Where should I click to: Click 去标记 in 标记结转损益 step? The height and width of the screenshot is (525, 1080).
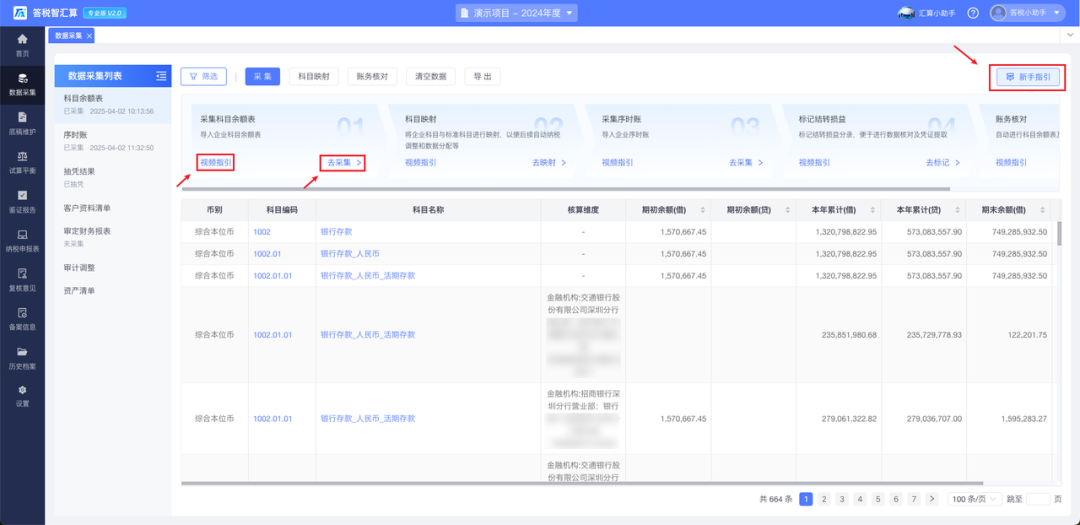tap(943, 163)
